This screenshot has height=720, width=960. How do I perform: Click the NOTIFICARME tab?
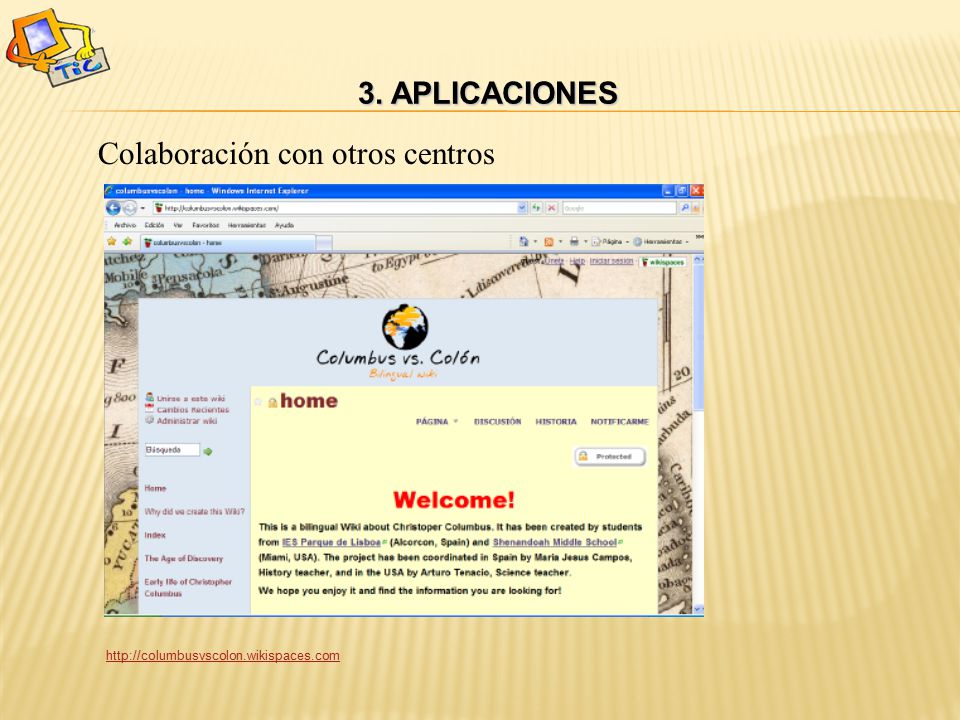[620, 422]
